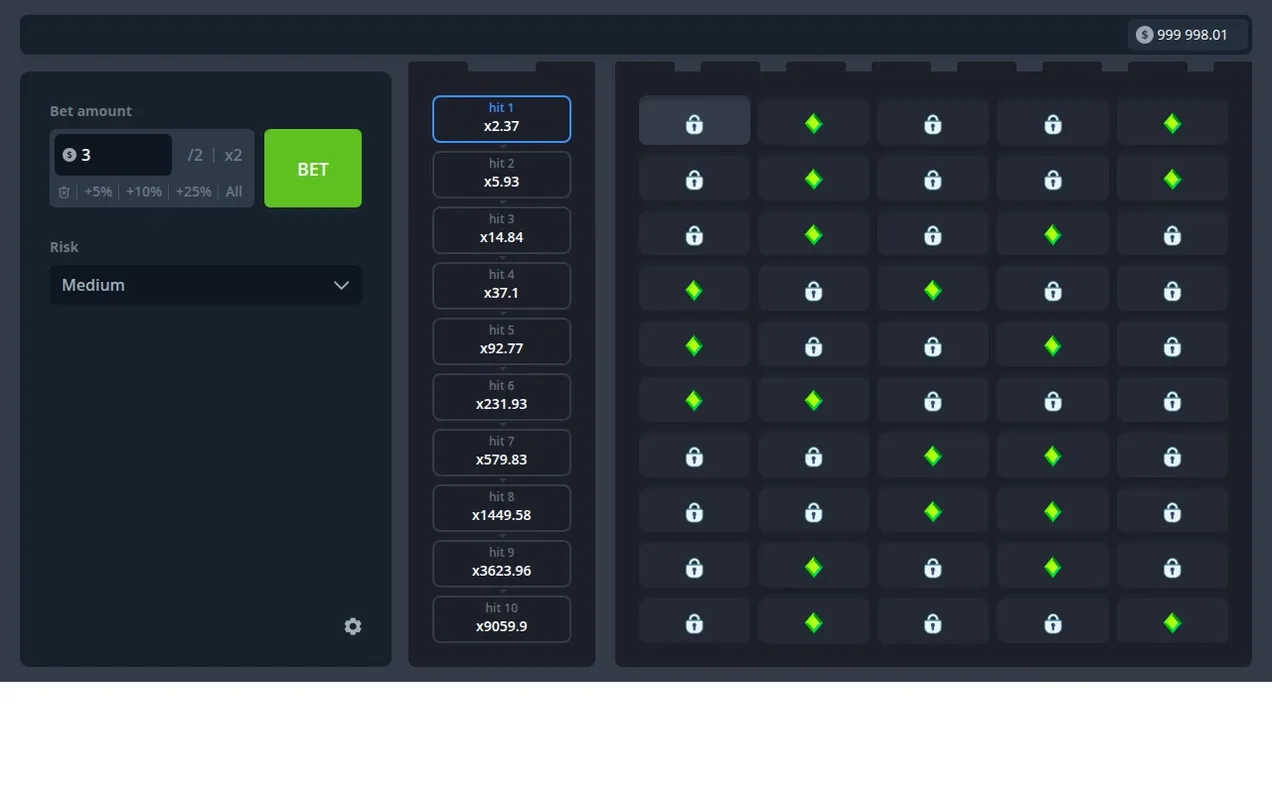
Task: Click the hit 7 x579.83 multiplier
Action: pos(502,452)
